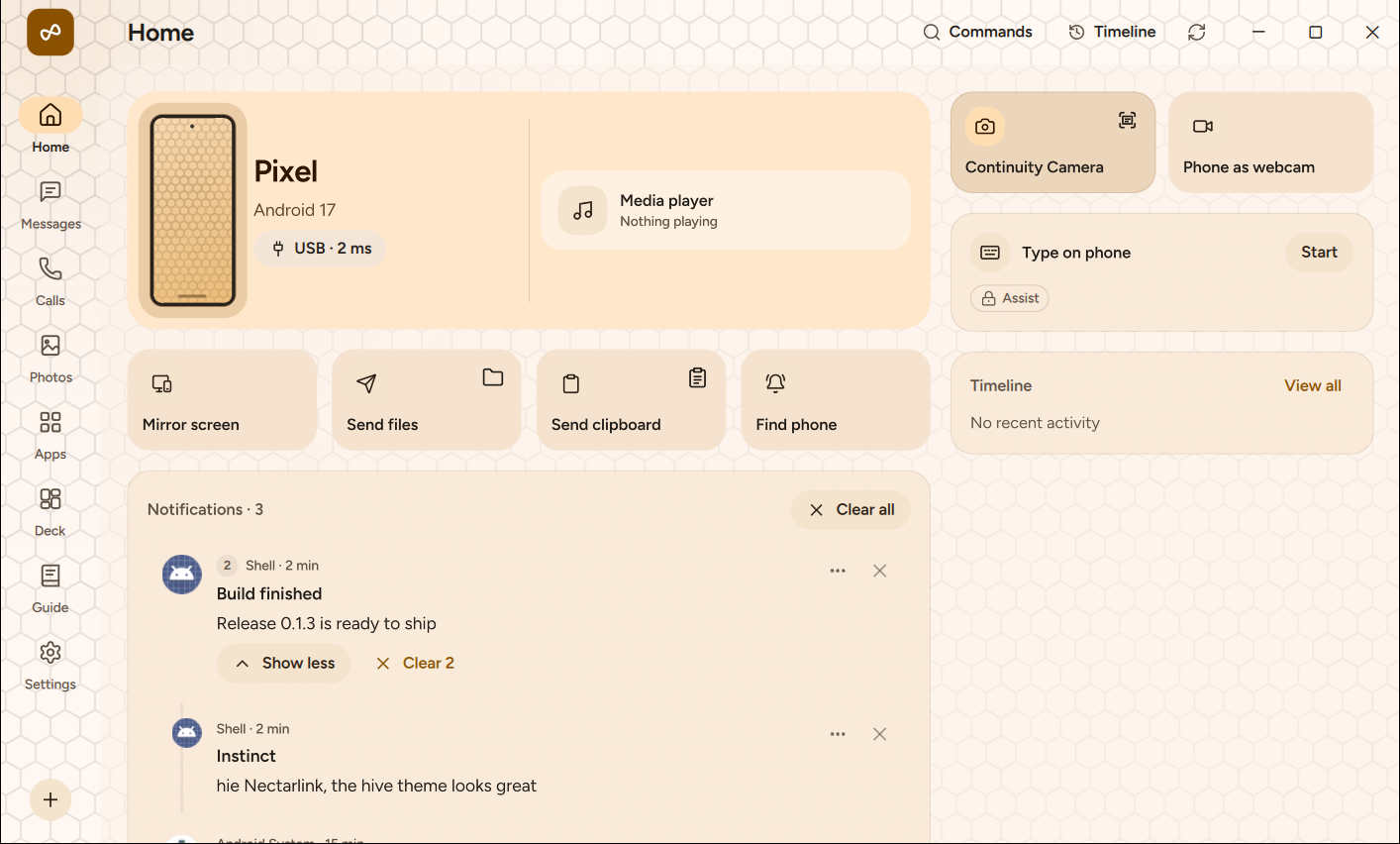Minimize the window
1400x844 pixels.
(1258, 32)
